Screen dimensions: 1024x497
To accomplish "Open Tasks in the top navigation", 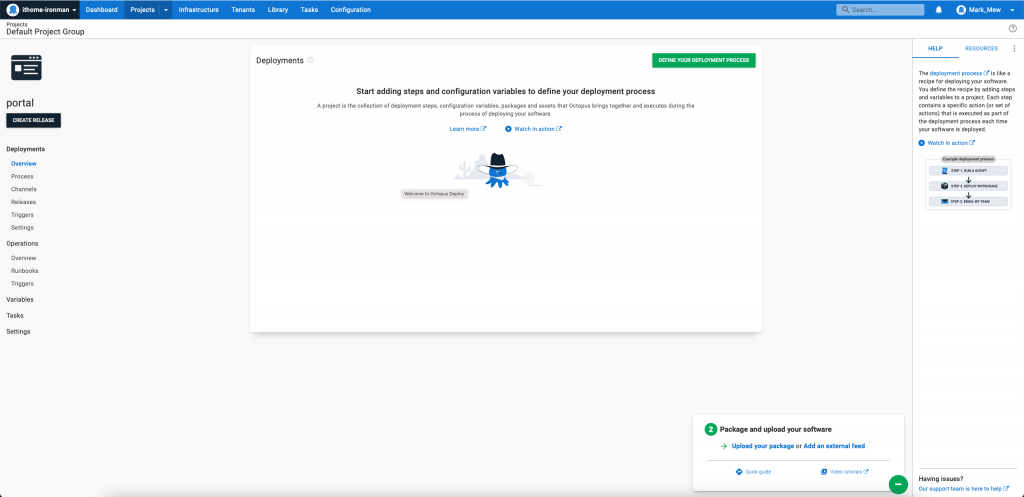I will (x=310, y=10).
